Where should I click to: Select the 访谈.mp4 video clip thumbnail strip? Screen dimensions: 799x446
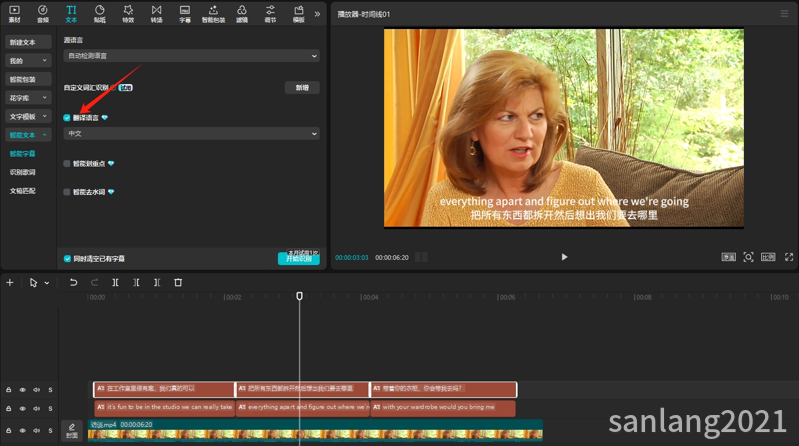point(315,434)
